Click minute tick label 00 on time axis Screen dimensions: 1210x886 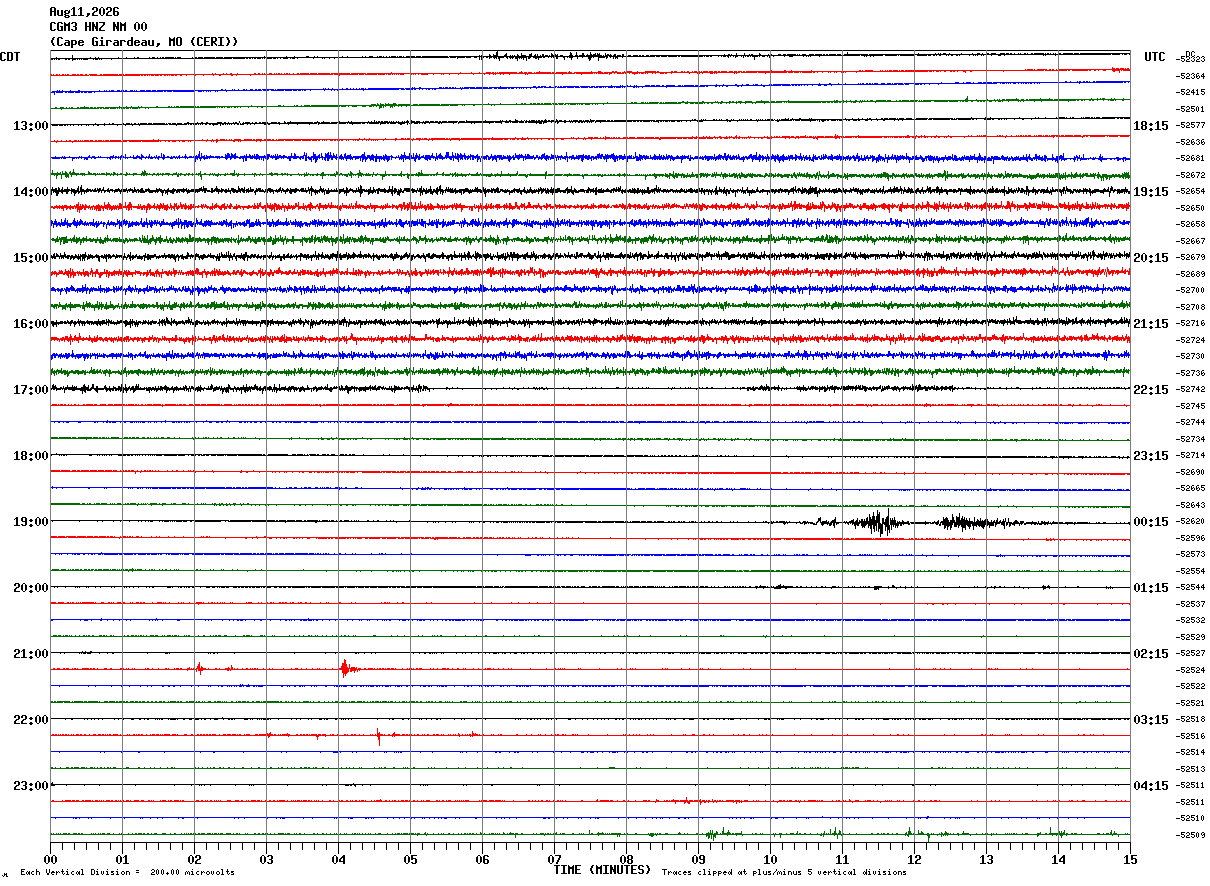[50, 859]
